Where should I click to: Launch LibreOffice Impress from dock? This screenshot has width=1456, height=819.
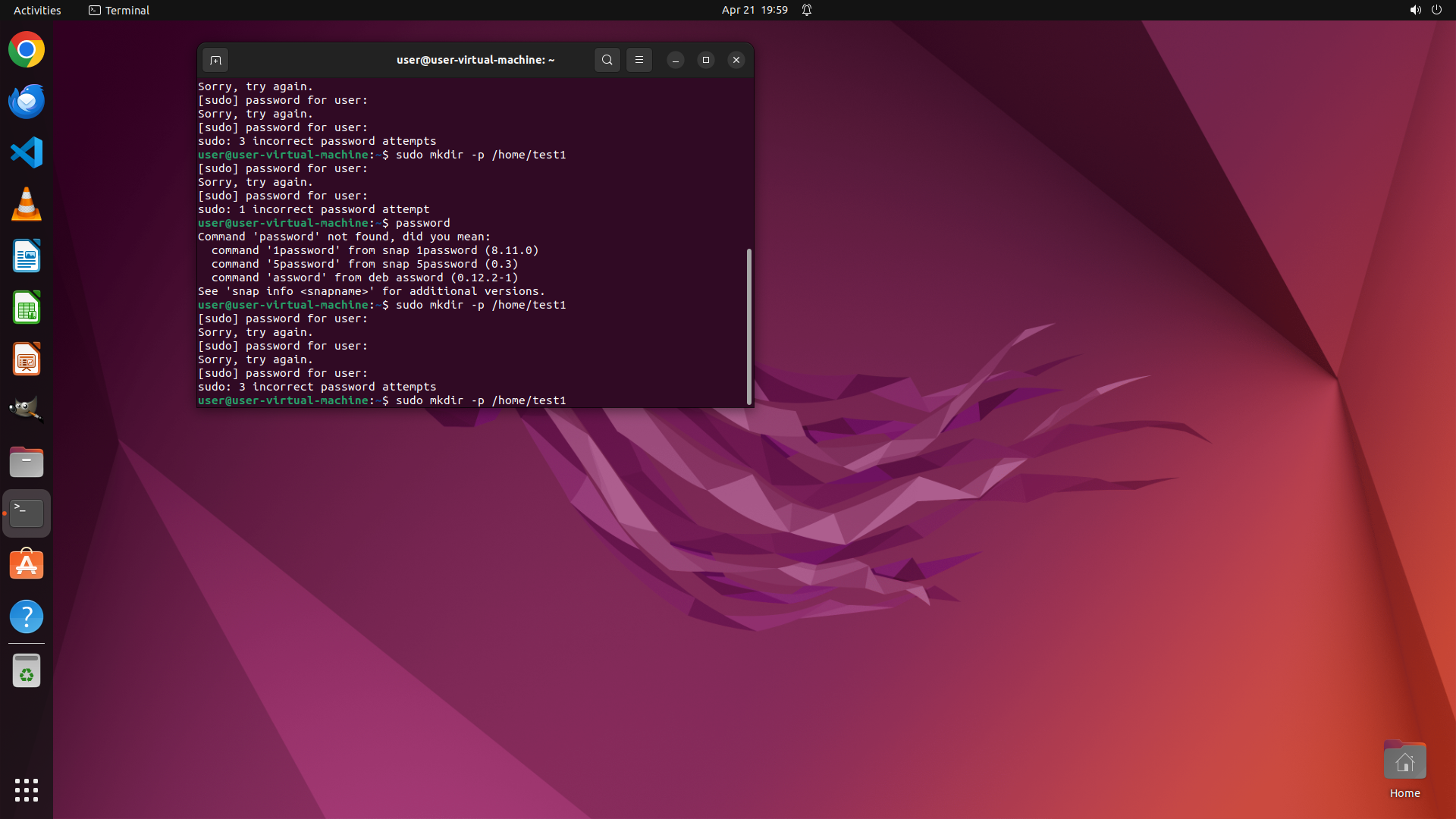click(27, 359)
